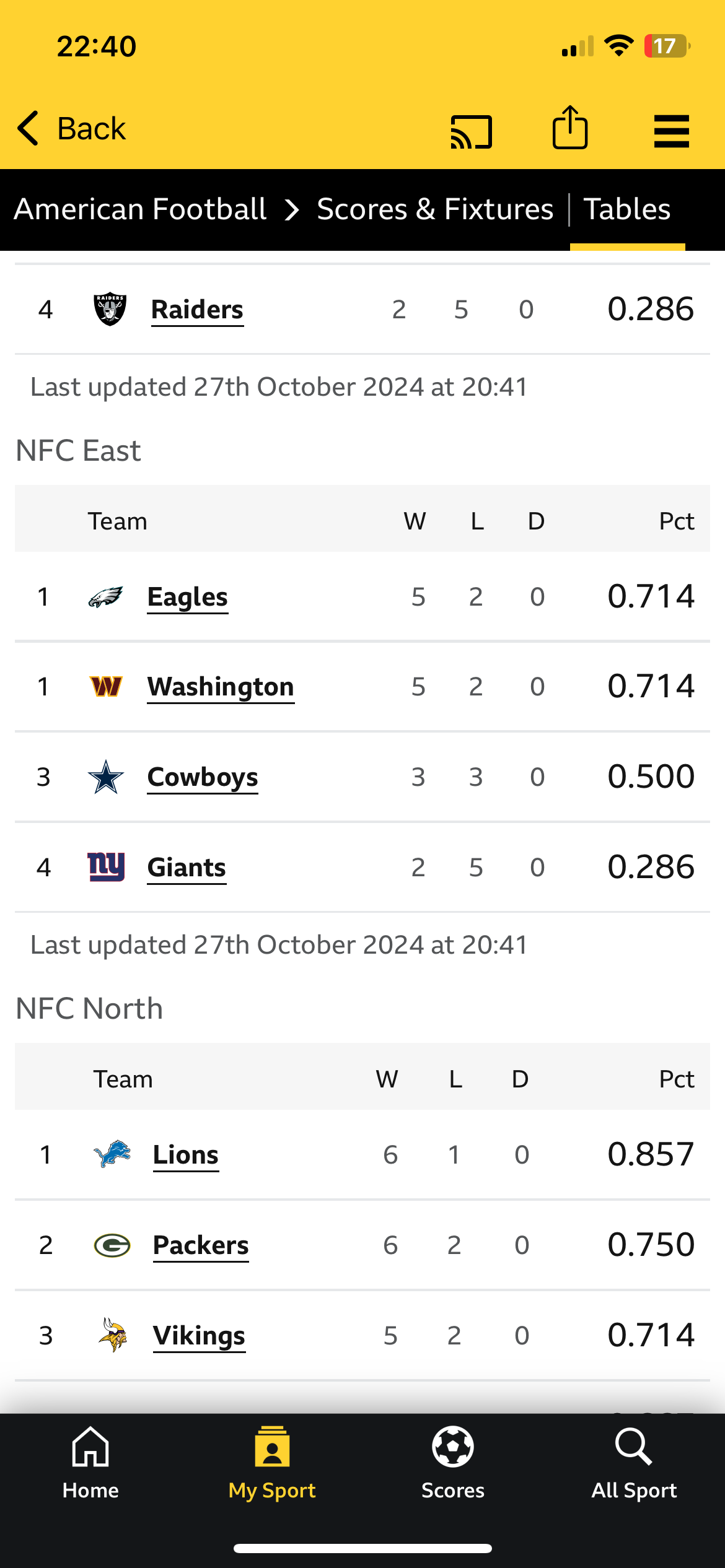Open the Packers team link
Screen dimensions: 725x1568
pos(201,1245)
